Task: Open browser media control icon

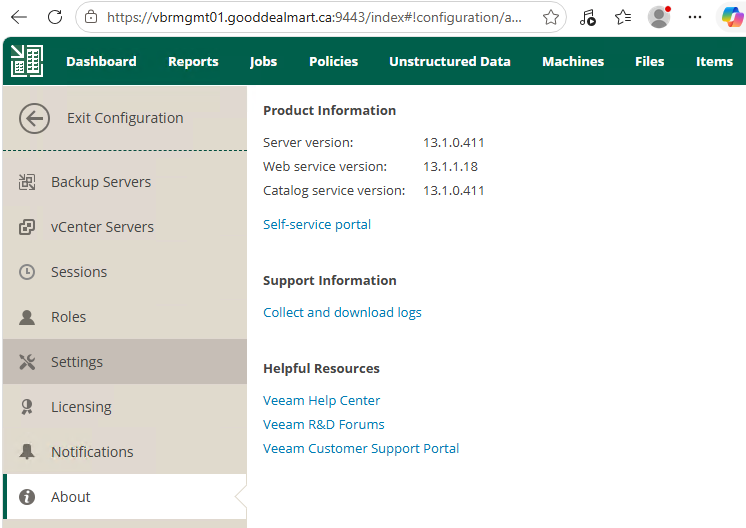Action: click(588, 18)
